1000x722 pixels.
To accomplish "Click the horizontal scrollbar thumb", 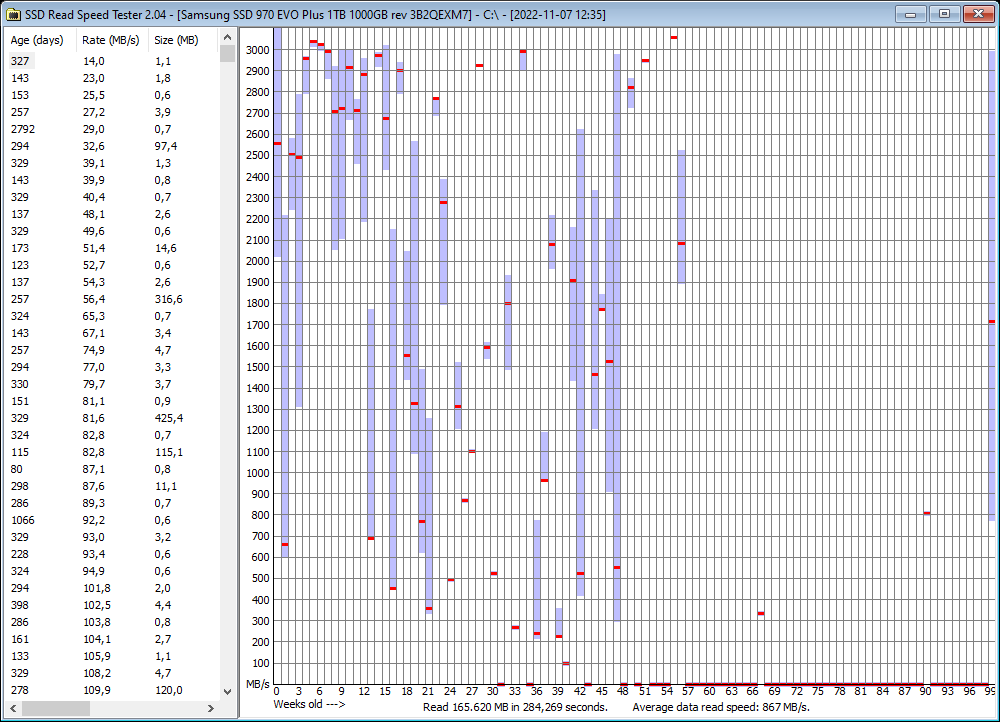I will click(55, 708).
